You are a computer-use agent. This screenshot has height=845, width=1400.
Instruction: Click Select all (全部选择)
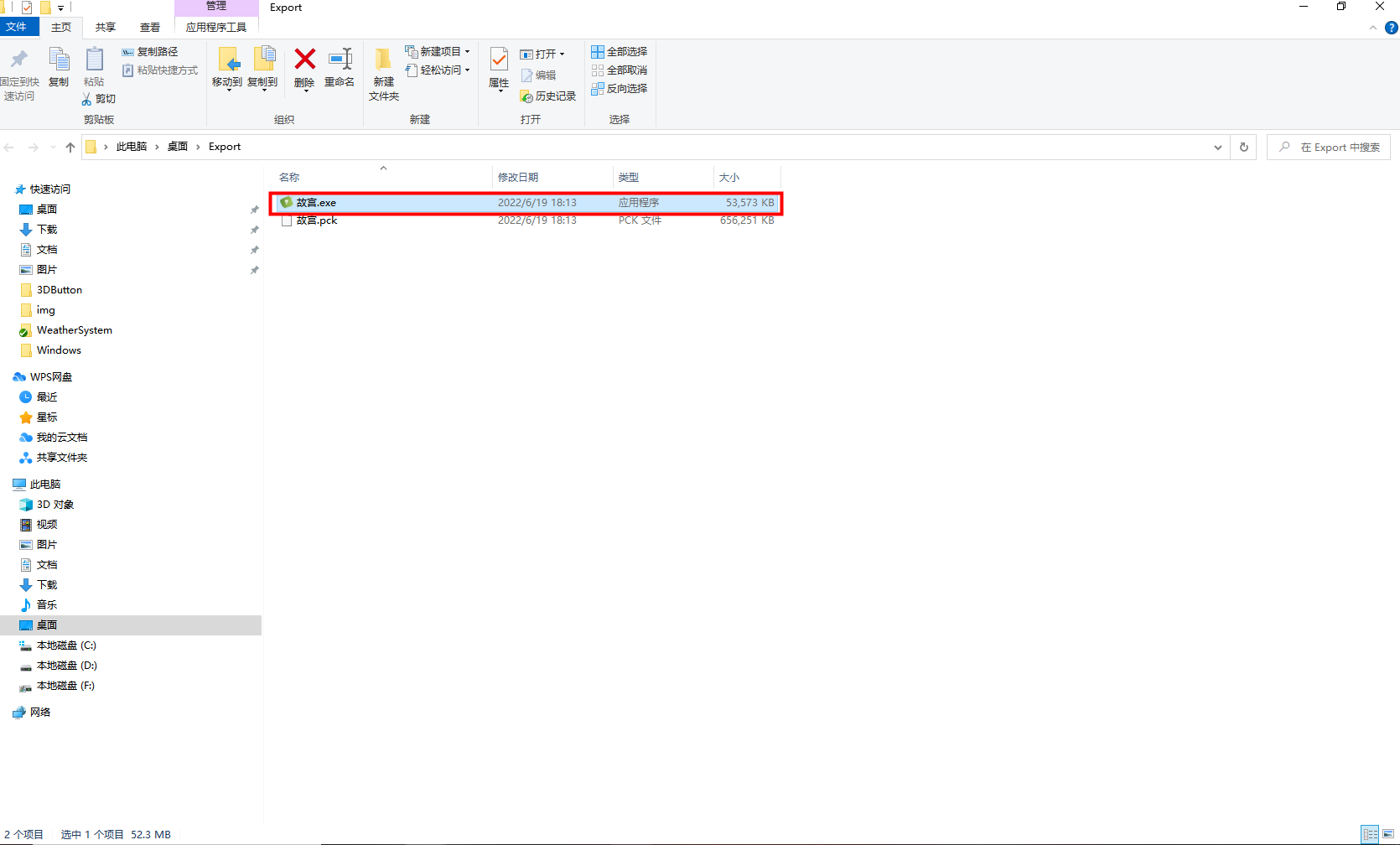tap(620, 52)
